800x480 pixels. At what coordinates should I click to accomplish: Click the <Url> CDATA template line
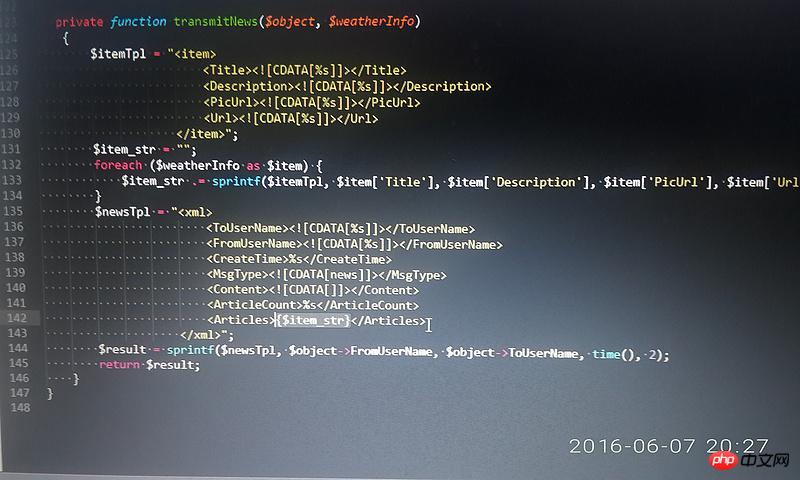click(290, 119)
